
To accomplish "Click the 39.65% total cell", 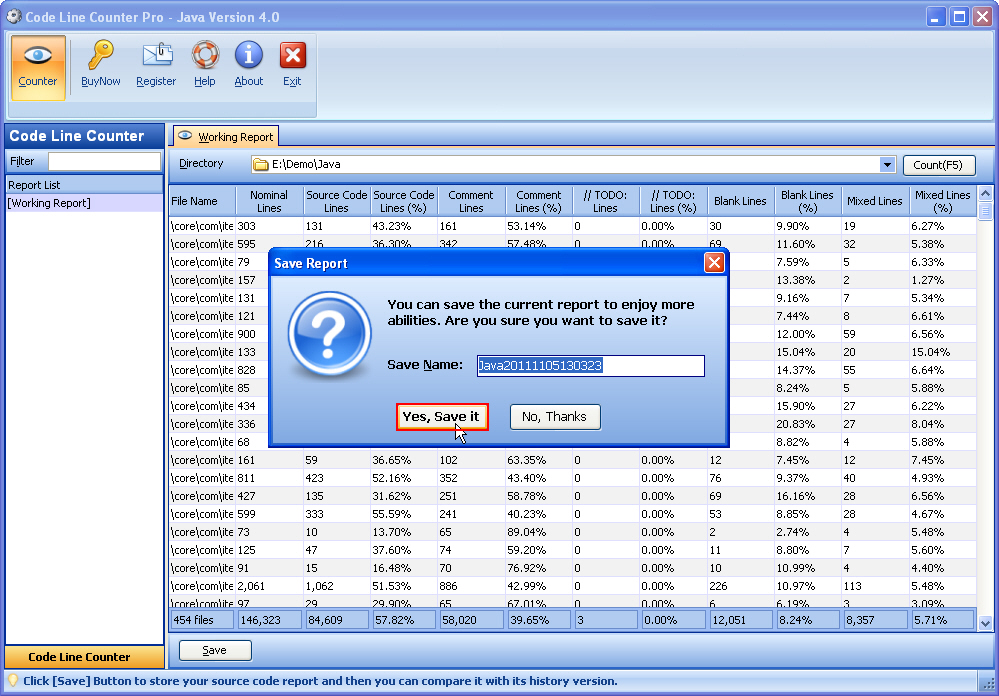I will pos(539,620).
